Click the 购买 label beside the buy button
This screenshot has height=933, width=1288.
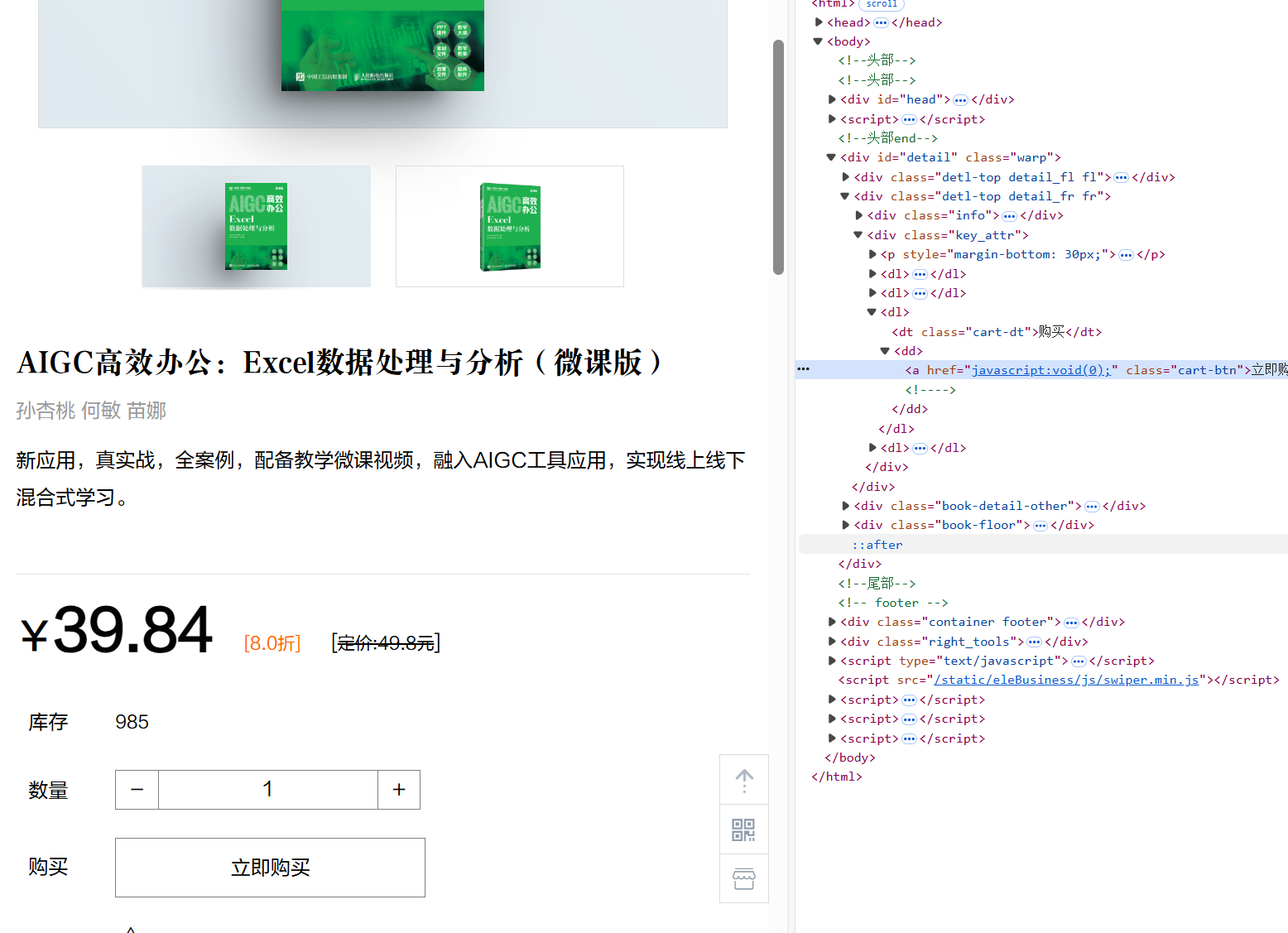click(48, 867)
